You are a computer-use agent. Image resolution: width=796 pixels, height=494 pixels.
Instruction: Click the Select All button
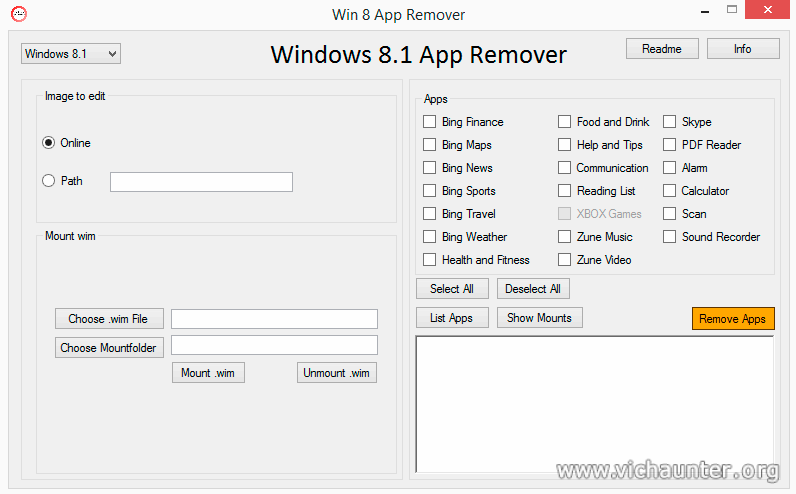(x=452, y=289)
